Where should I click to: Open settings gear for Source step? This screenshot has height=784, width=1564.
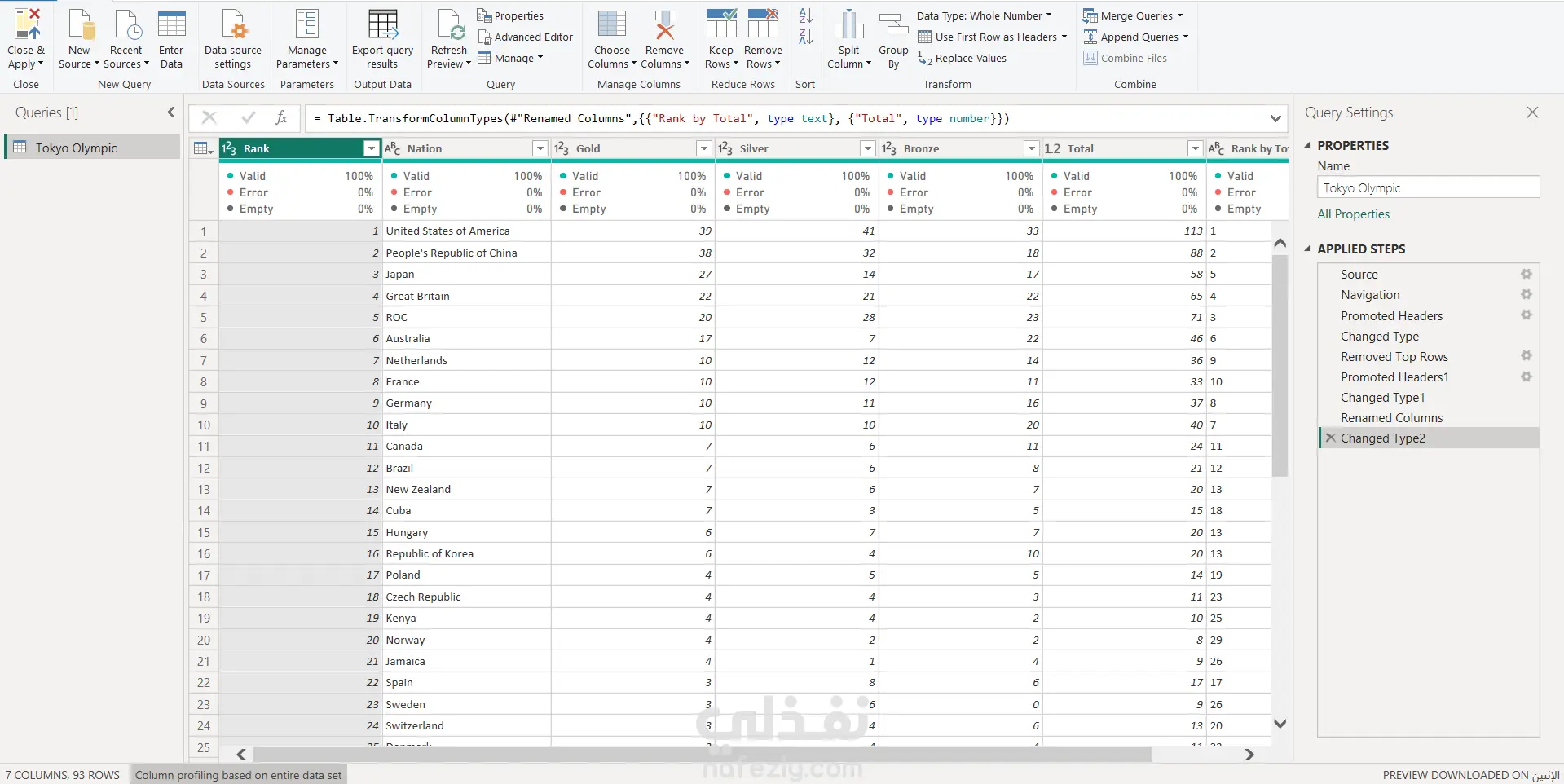1527,274
